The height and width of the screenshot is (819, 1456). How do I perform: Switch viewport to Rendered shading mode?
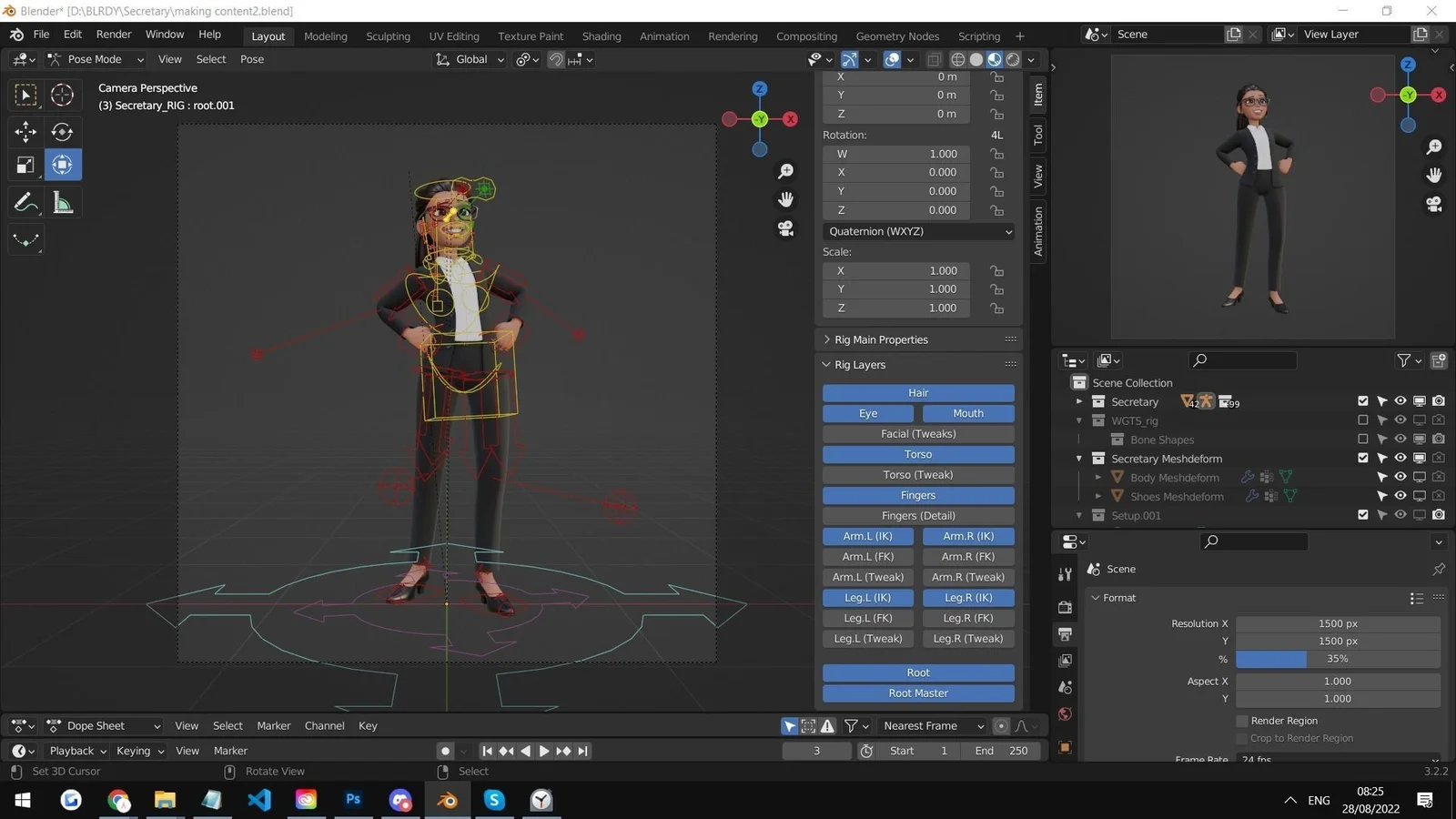point(1010,59)
